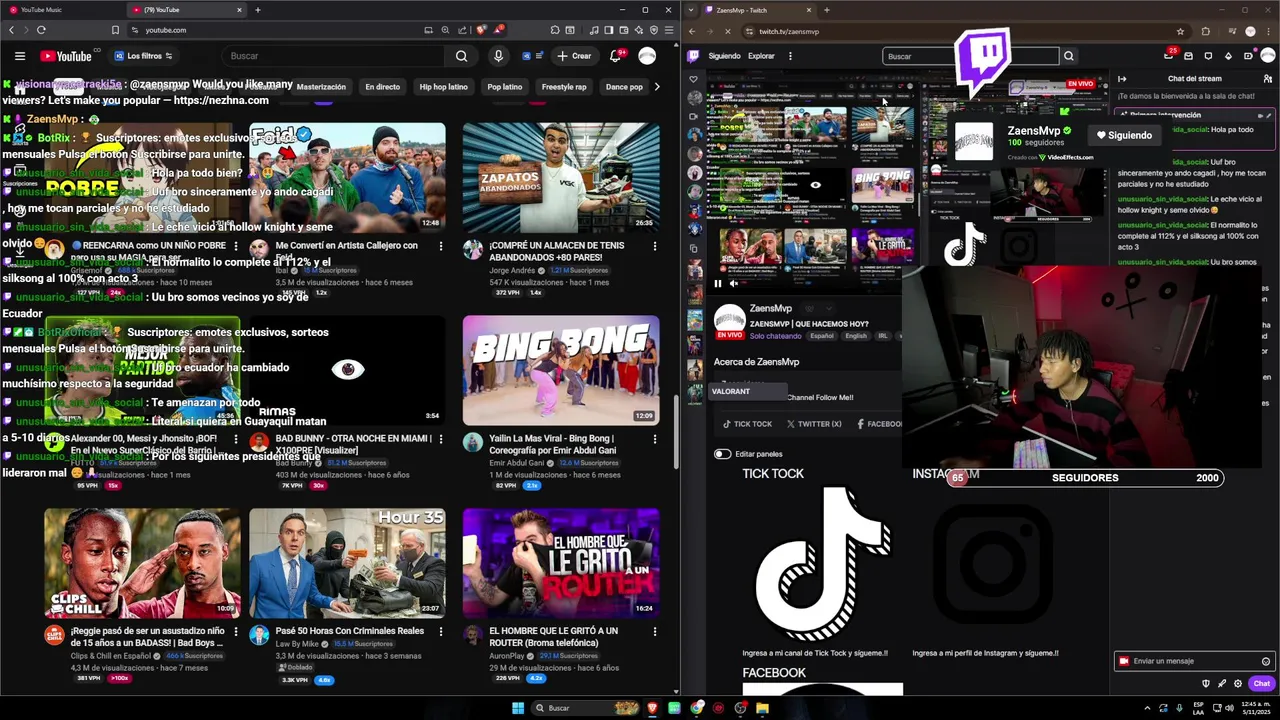This screenshot has width=1280, height=720.
Task: Select the Hip hop latino filter chip
Action: [443, 87]
